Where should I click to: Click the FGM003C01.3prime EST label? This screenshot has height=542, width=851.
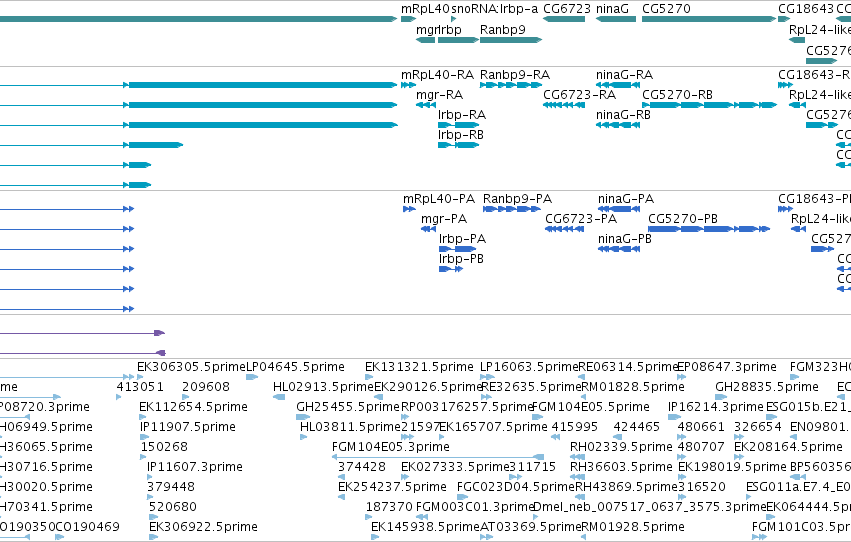click(x=476, y=507)
